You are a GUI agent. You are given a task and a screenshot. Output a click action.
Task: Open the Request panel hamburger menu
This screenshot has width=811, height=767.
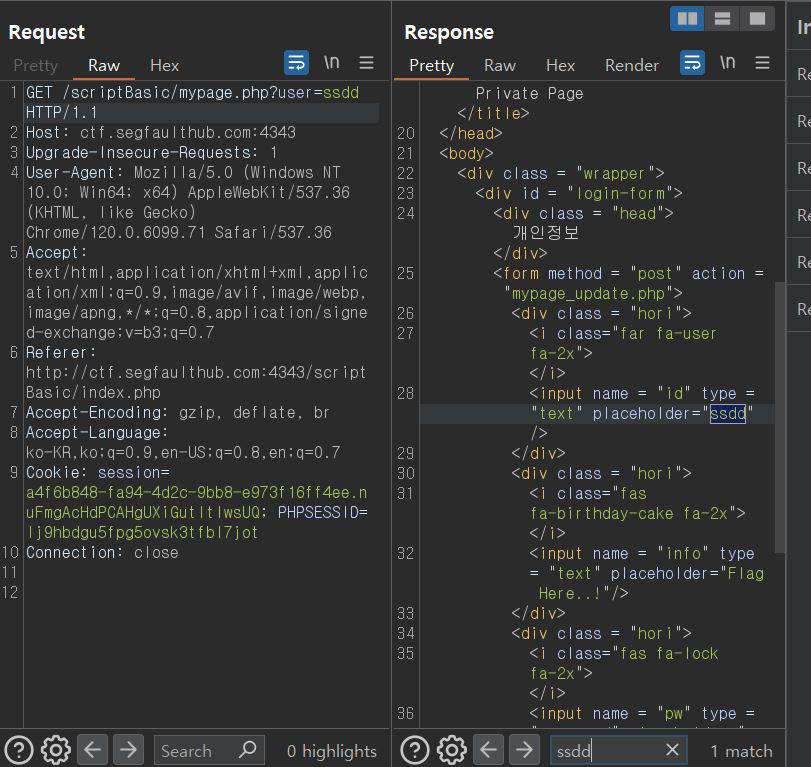pyautogui.click(x=367, y=62)
